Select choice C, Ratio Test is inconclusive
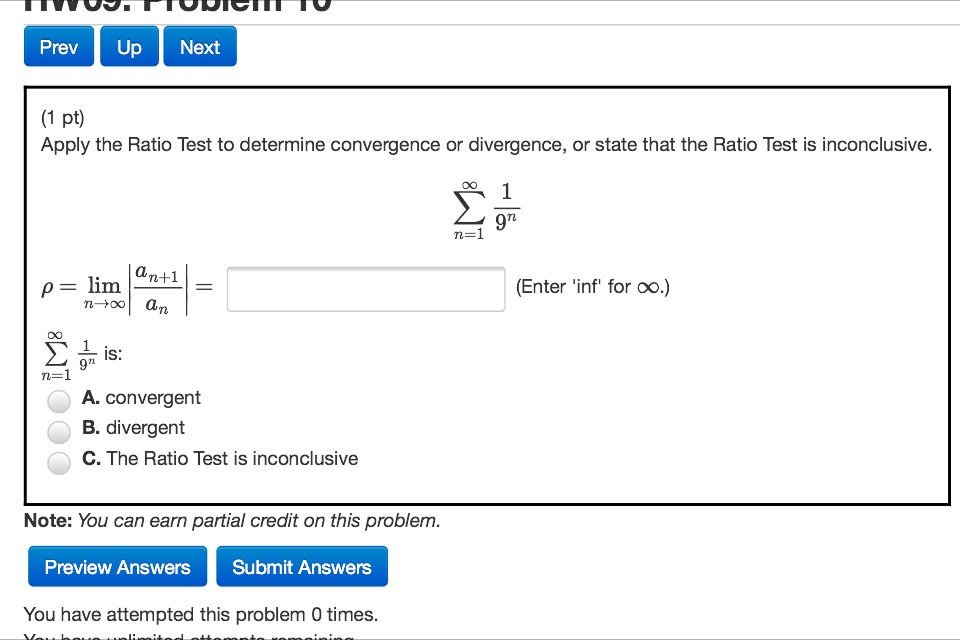 [59, 459]
